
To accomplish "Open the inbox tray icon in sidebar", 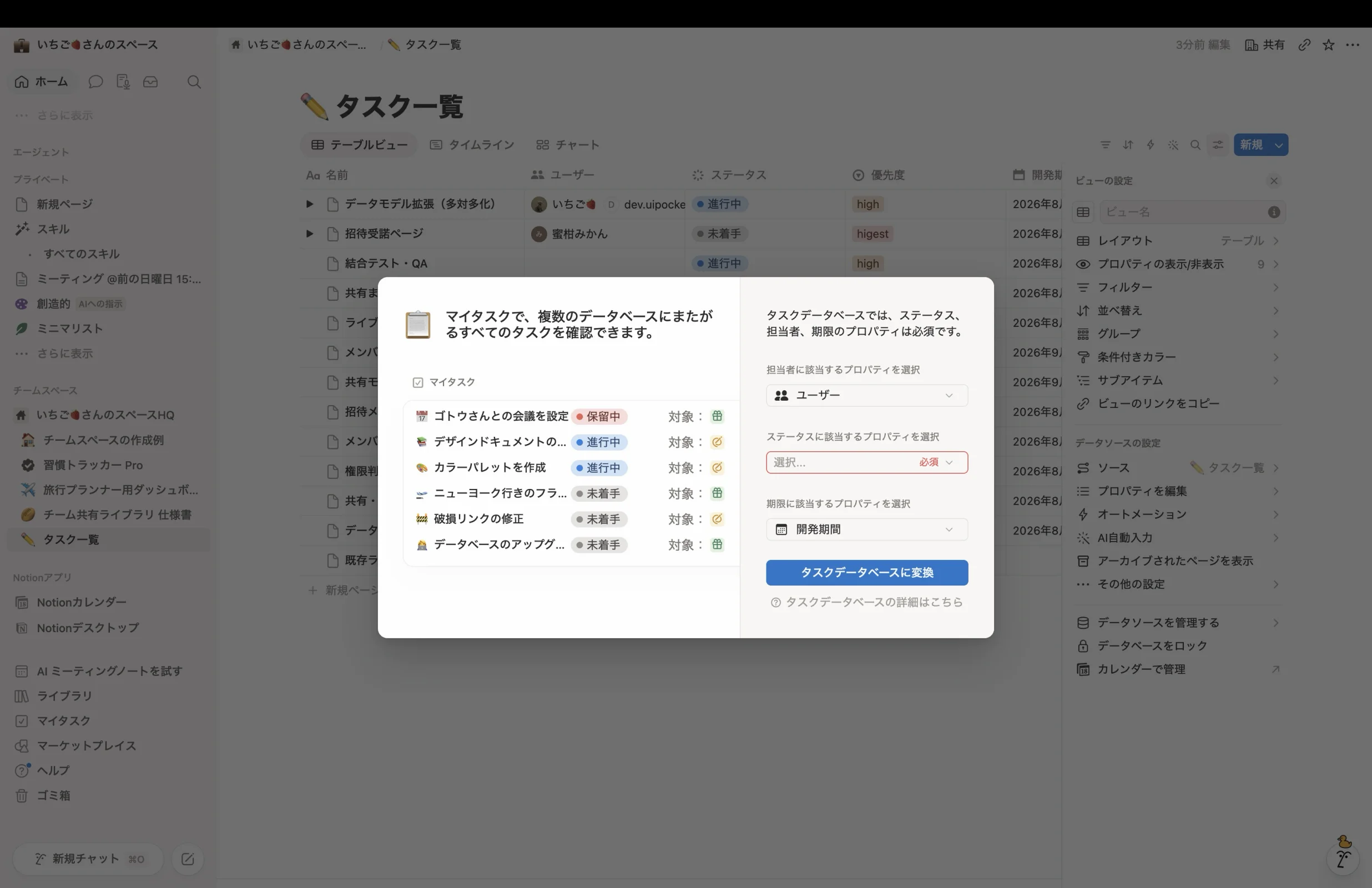I will (x=150, y=82).
